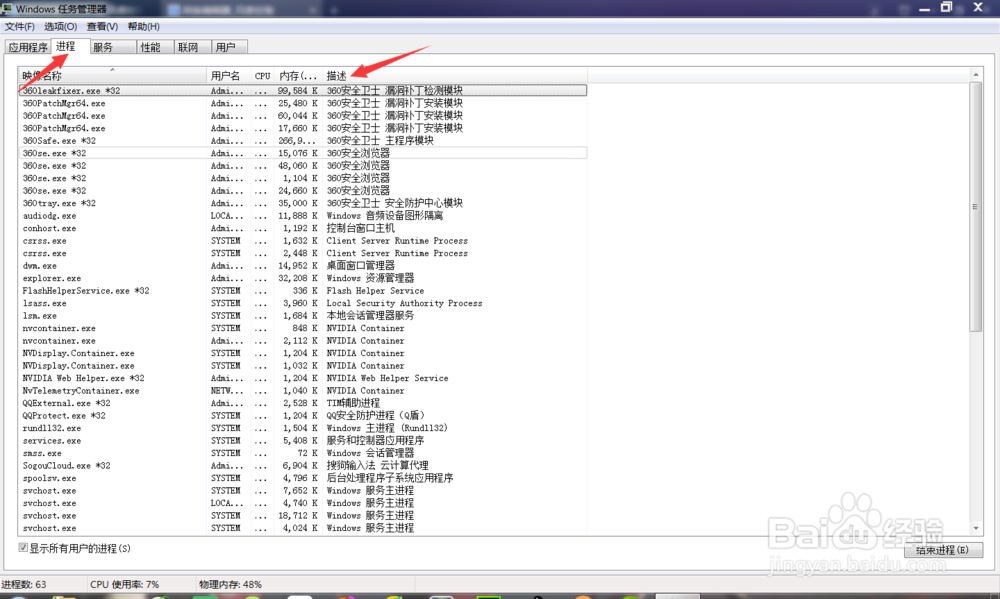Screen dimensions: 1000x599
Task: Sort by 用户名 column header
Action: coord(228,76)
